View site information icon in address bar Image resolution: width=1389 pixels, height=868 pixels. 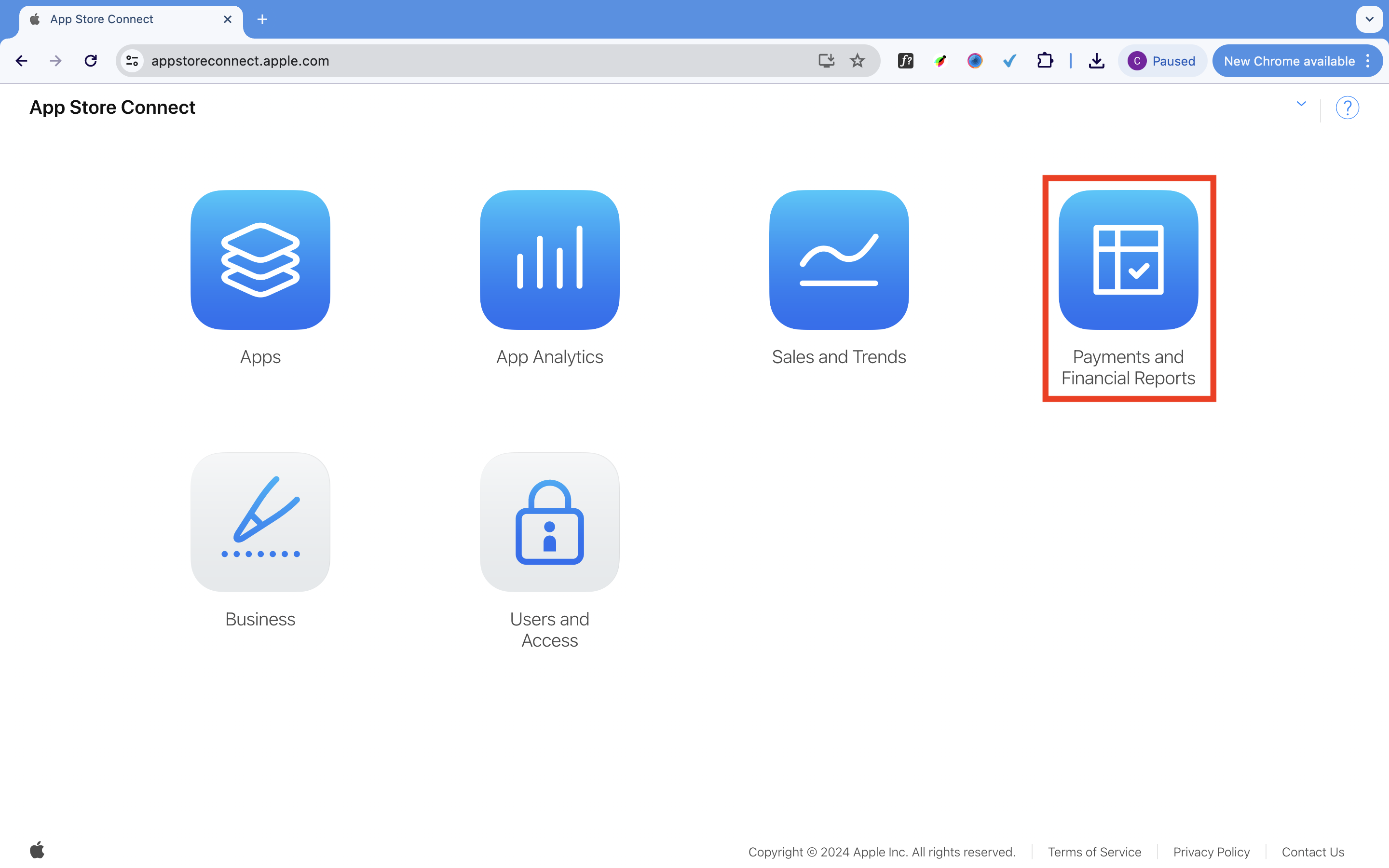click(x=133, y=61)
